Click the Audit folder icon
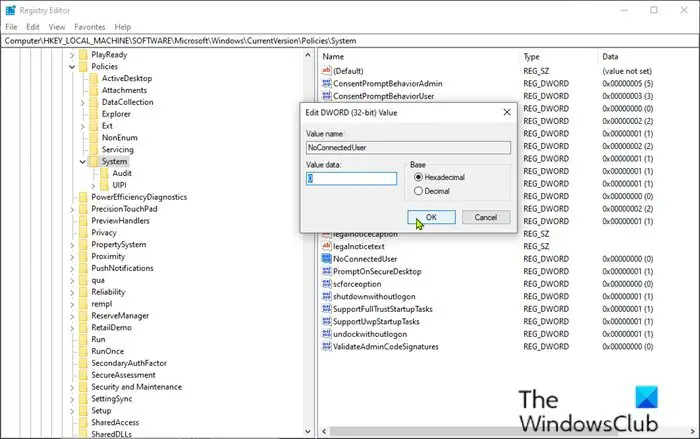700x439 pixels. tap(104, 173)
